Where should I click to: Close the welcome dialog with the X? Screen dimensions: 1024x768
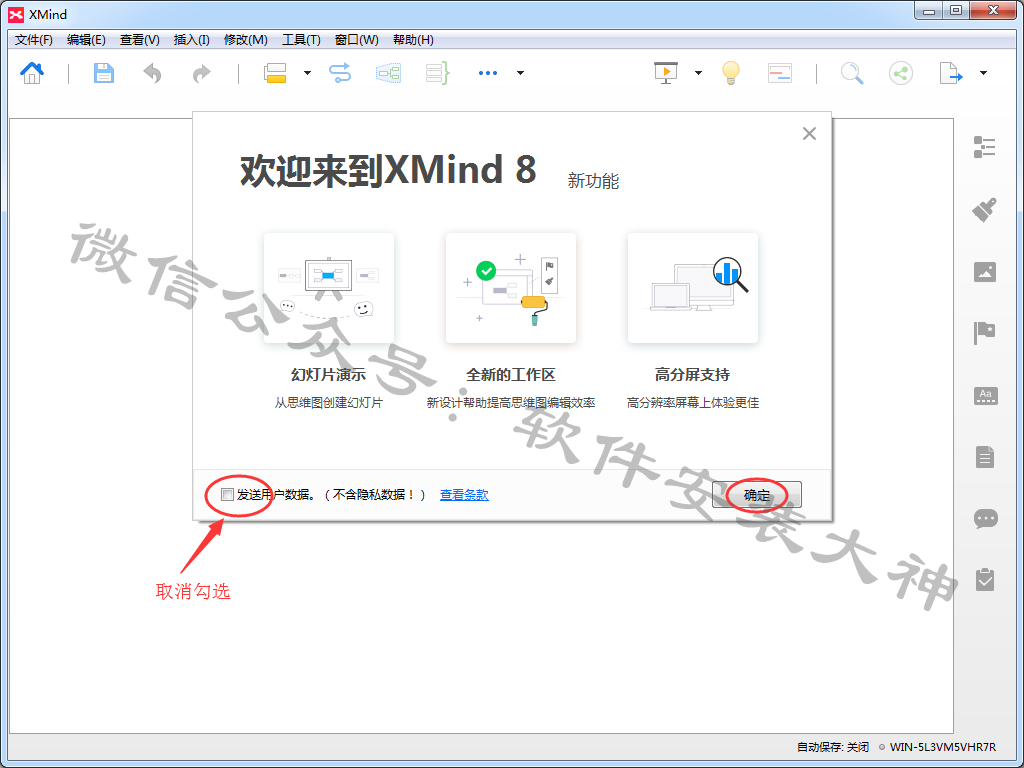[809, 134]
